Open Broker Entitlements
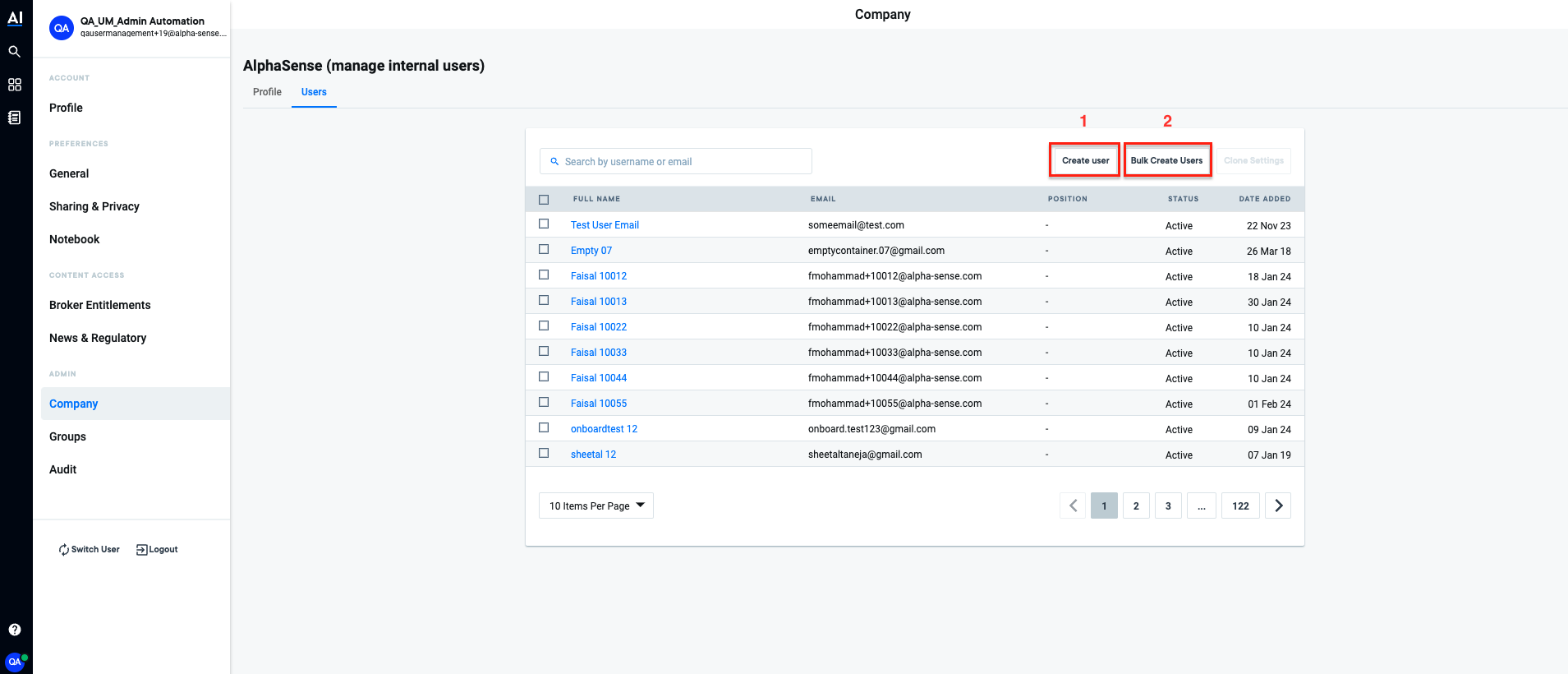The height and width of the screenshot is (674, 1568). (x=100, y=305)
